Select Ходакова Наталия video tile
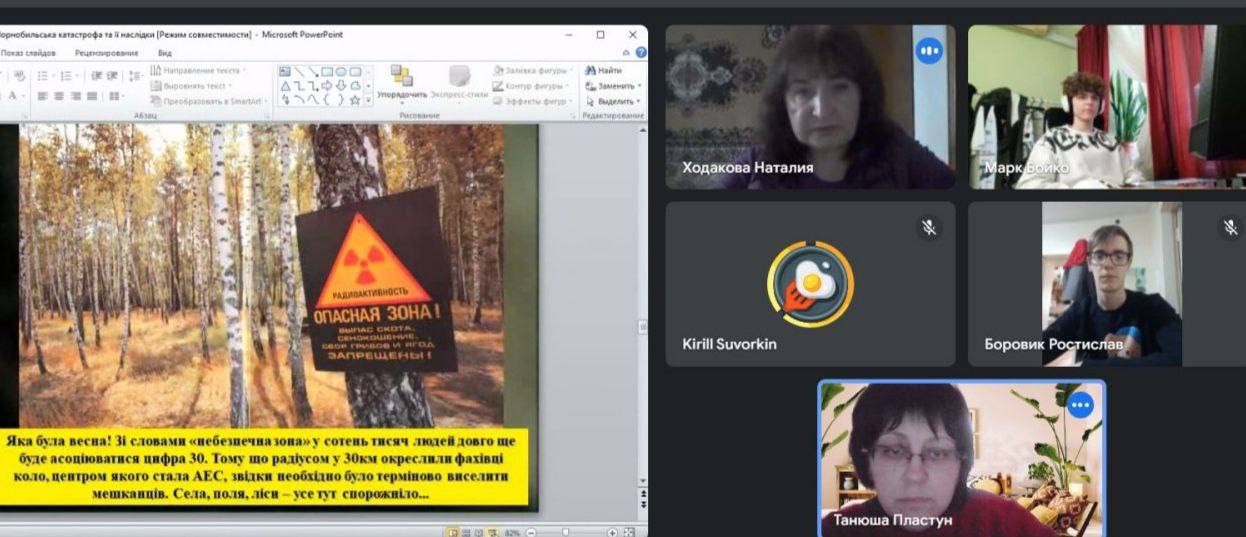Screen dimensions: 1246x537 pos(810,107)
